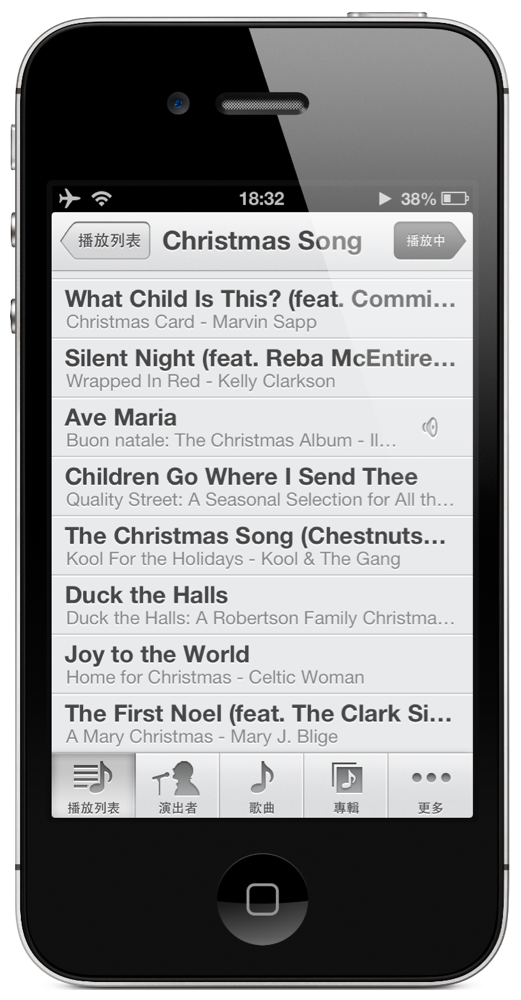Screen dimensions: 521x1000
Task: Tap the airplane mode status icon
Action: coord(70,198)
